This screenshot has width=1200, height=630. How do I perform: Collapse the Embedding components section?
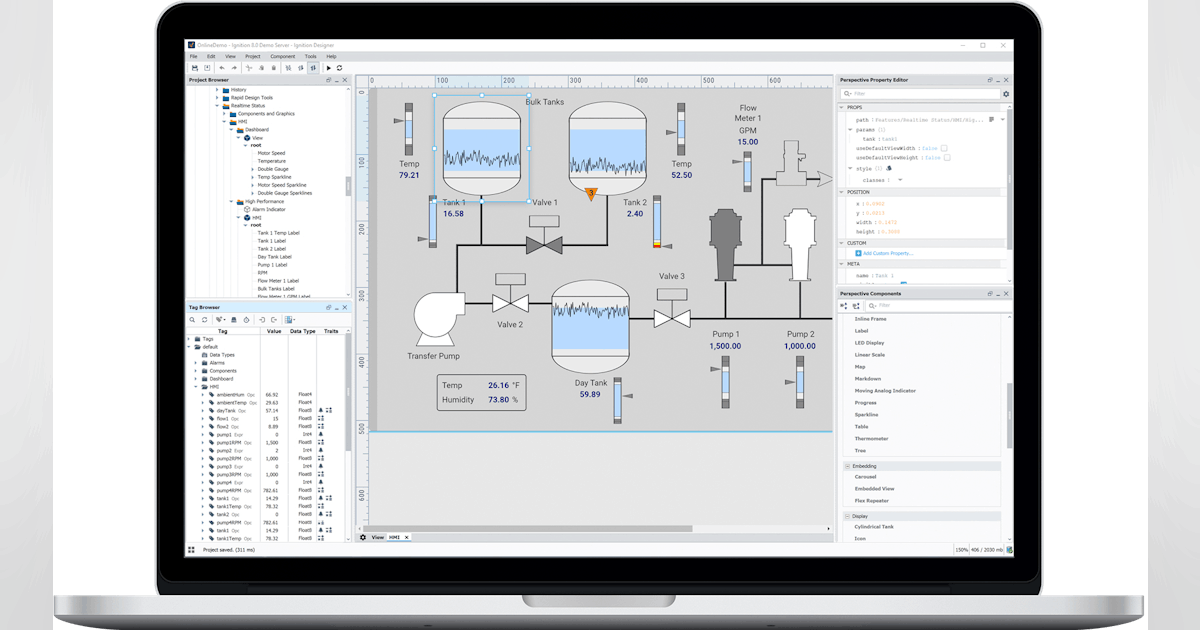(x=848, y=466)
